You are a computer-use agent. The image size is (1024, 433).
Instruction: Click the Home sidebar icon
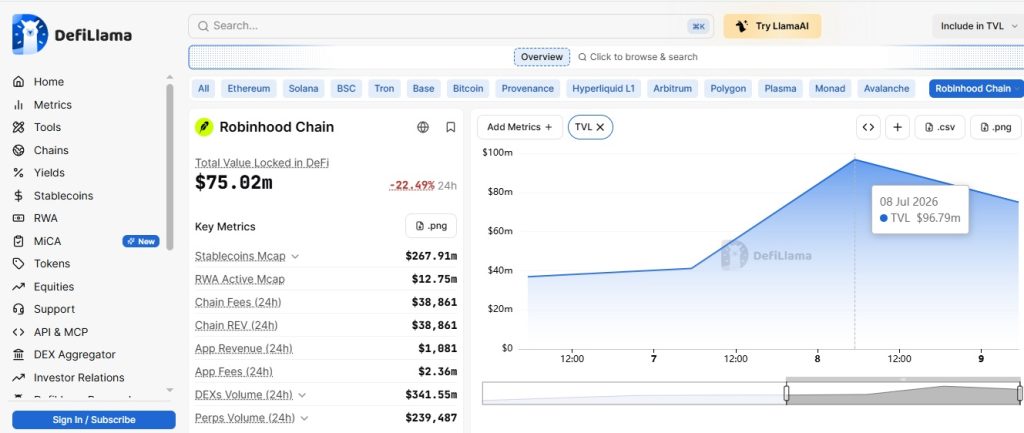18,82
